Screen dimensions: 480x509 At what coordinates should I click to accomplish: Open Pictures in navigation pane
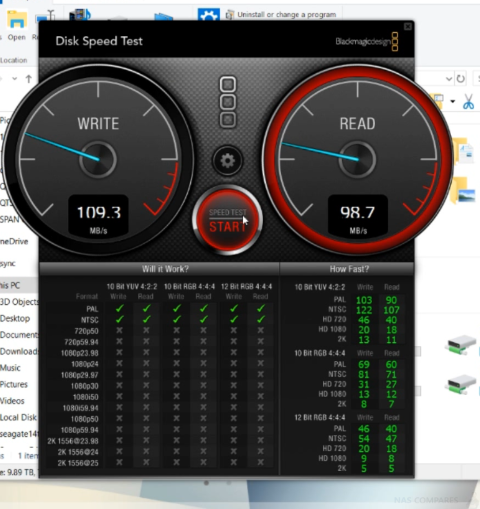pyautogui.click(x=14, y=385)
